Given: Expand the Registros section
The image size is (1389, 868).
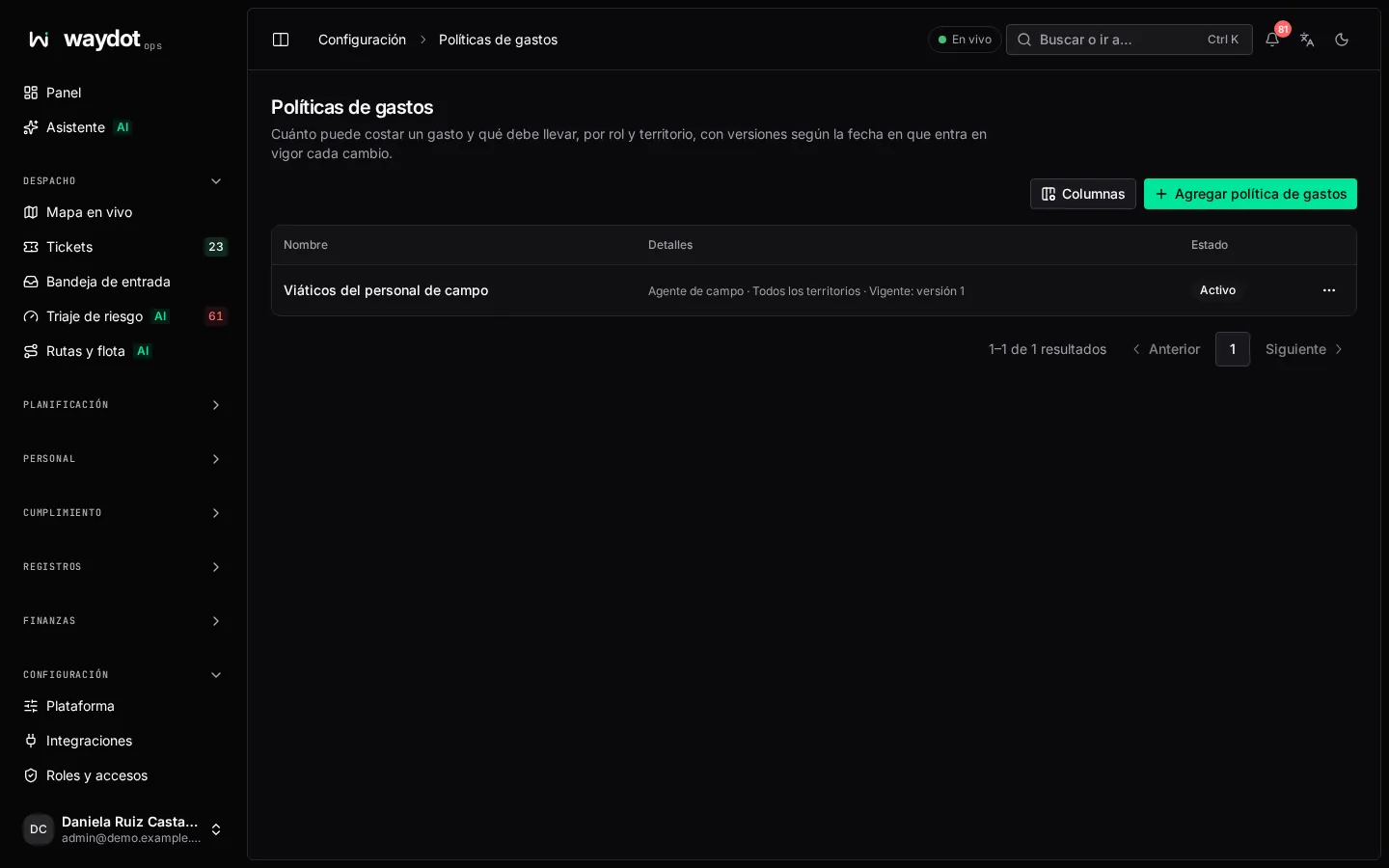Looking at the screenshot, I should coord(123,567).
